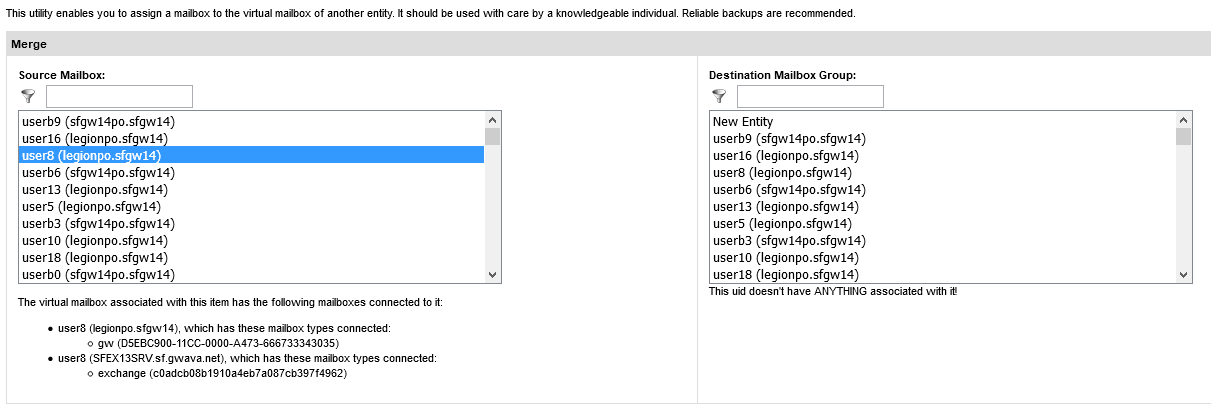Screen dimensions: 1211x414
Task: Choose user13 in Source Mailbox list
Action: [95, 190]
